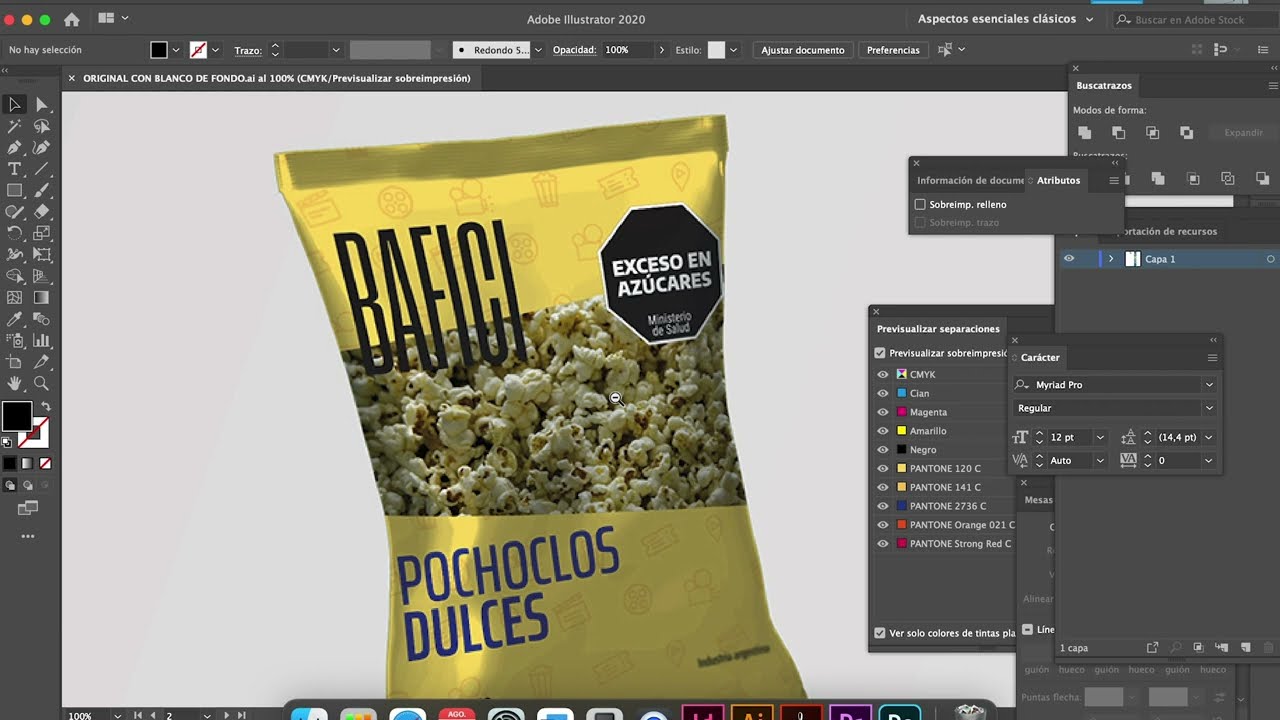
Task: Open the Atributos panel options menu
Action: point(1113,180)
